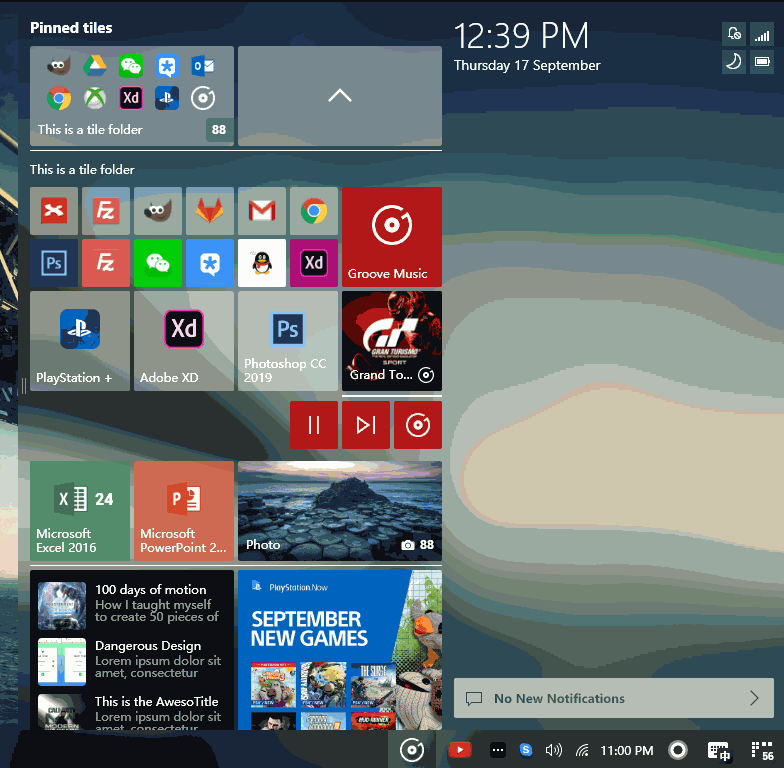Open the Gmail tile

(x=262, y=211)
